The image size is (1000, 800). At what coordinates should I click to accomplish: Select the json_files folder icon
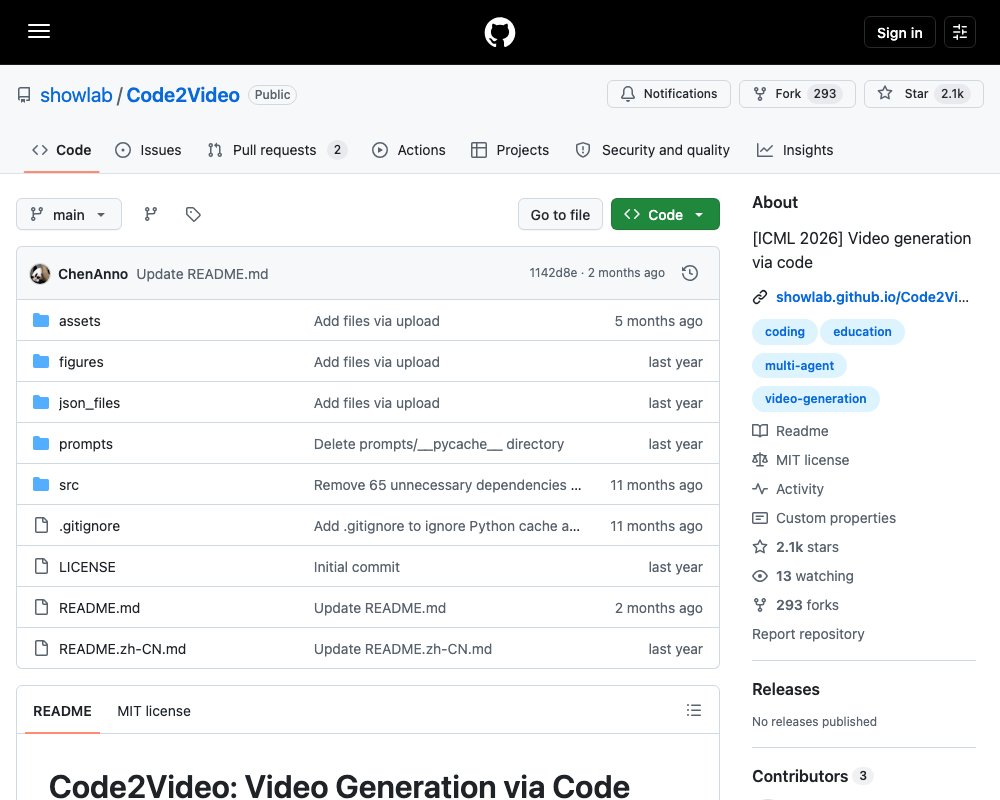(41, 402)
